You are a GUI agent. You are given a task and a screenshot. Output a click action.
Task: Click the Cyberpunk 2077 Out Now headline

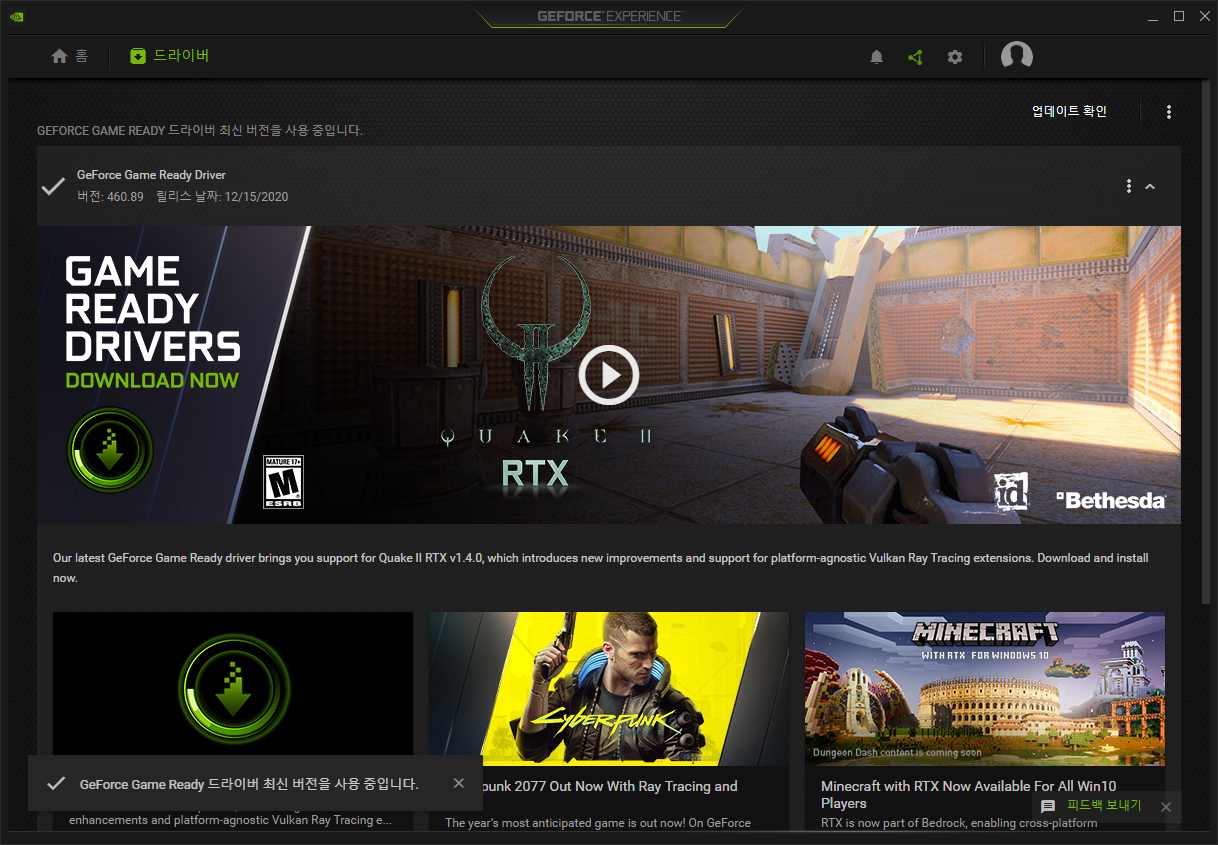610,786
